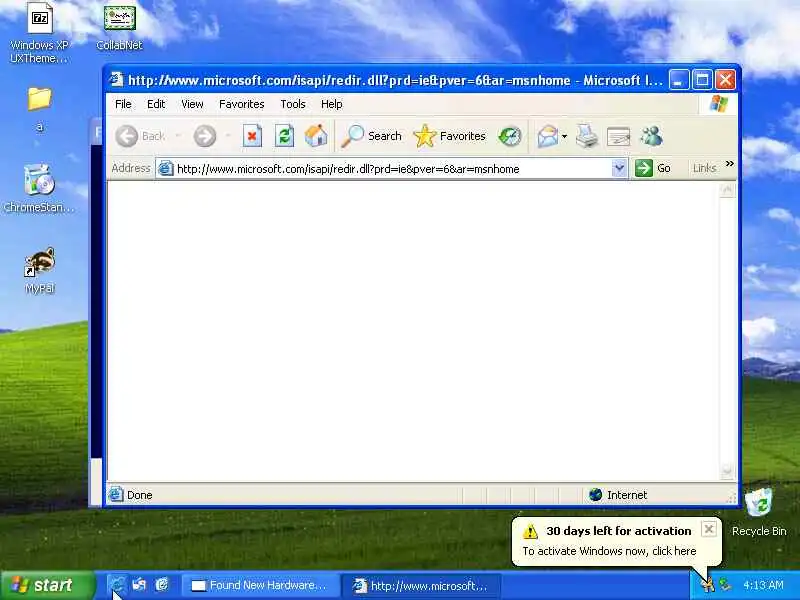Click the Windows flag logo in IE
The width and height of the screenshot is (800, 600).
pos(719,104)
